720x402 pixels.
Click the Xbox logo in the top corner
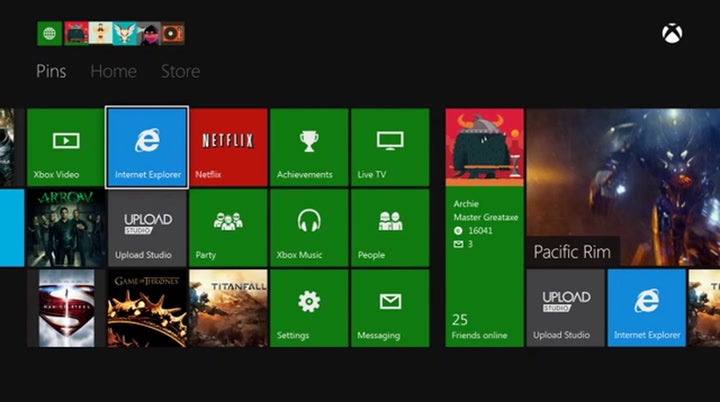coord(671,34)
